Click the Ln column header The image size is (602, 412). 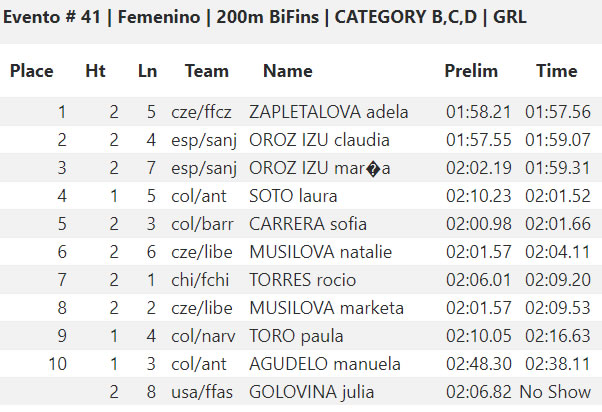[147, 71]
